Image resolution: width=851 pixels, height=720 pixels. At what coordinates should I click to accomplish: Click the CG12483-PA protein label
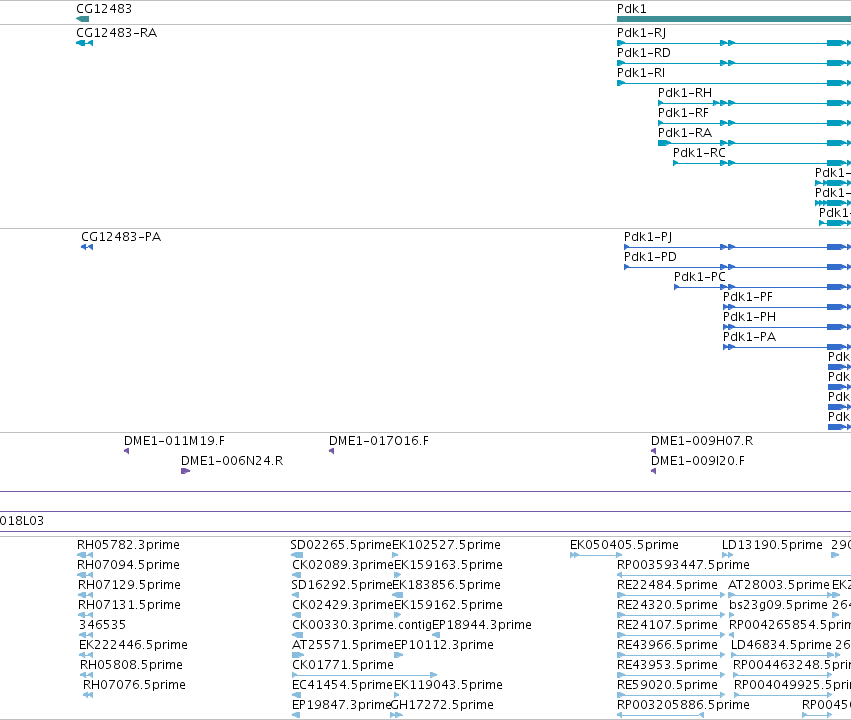pyautogui.click(x=121, y=237)
